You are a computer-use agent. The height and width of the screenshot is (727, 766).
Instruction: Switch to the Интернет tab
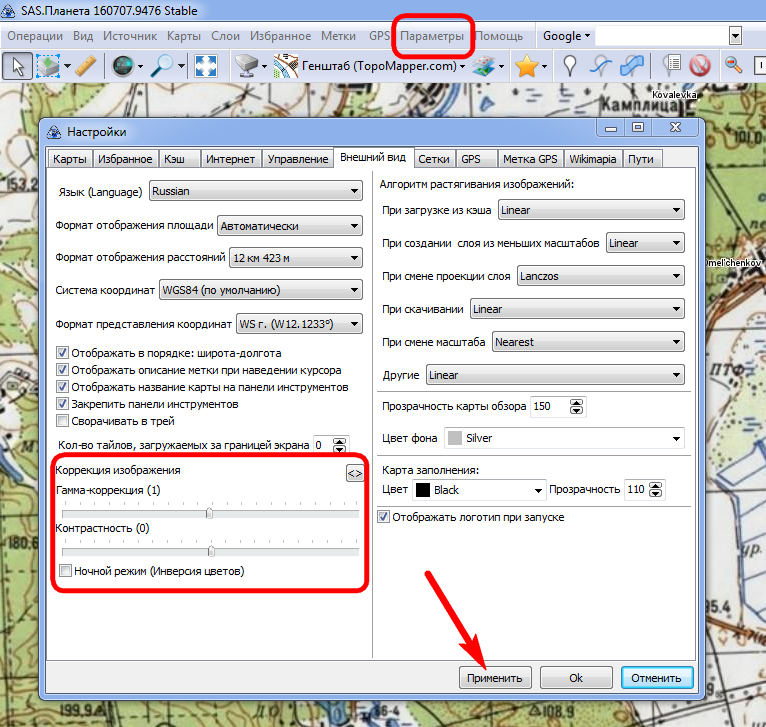point(231,159)
